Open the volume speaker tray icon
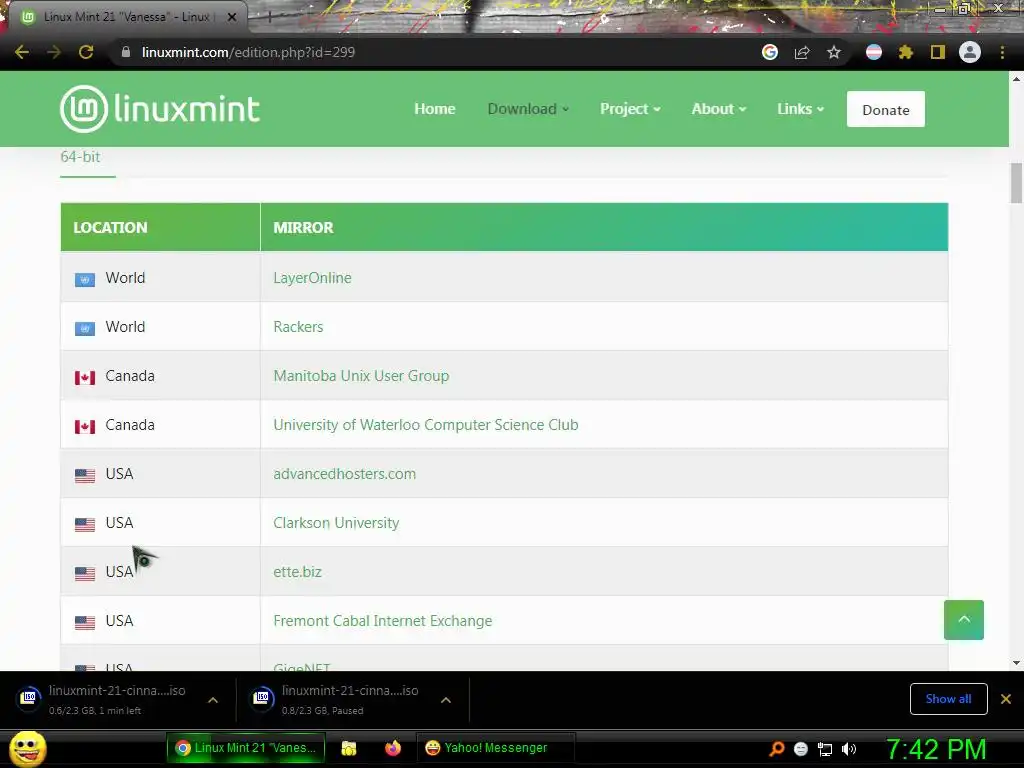Viewport: 1024px width, 768px height. (x=849, y=749)
